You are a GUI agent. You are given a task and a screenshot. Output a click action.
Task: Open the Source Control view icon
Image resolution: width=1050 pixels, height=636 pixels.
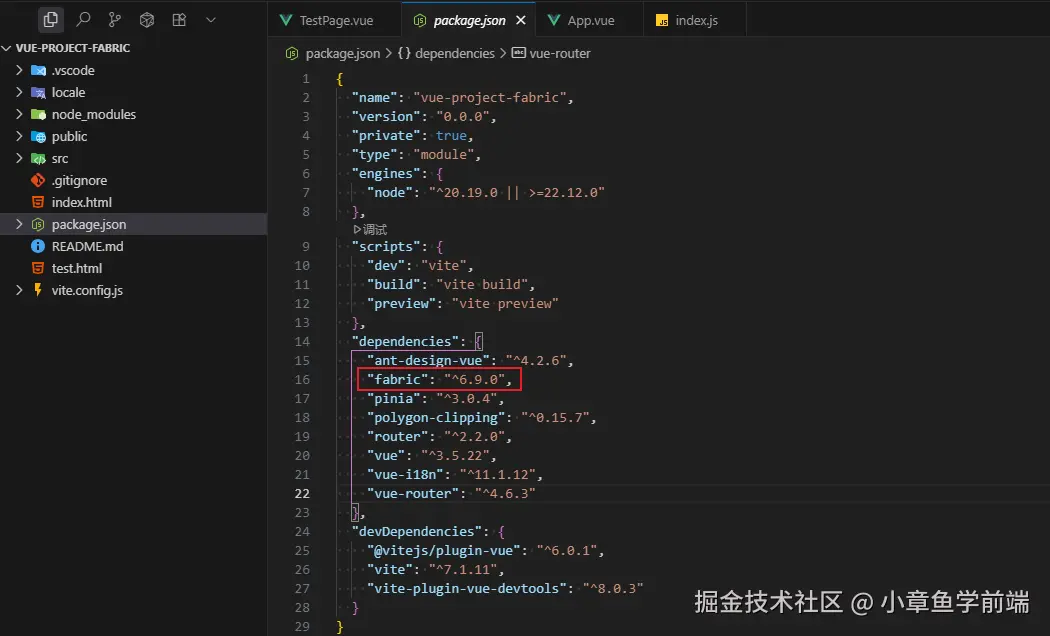115,20
